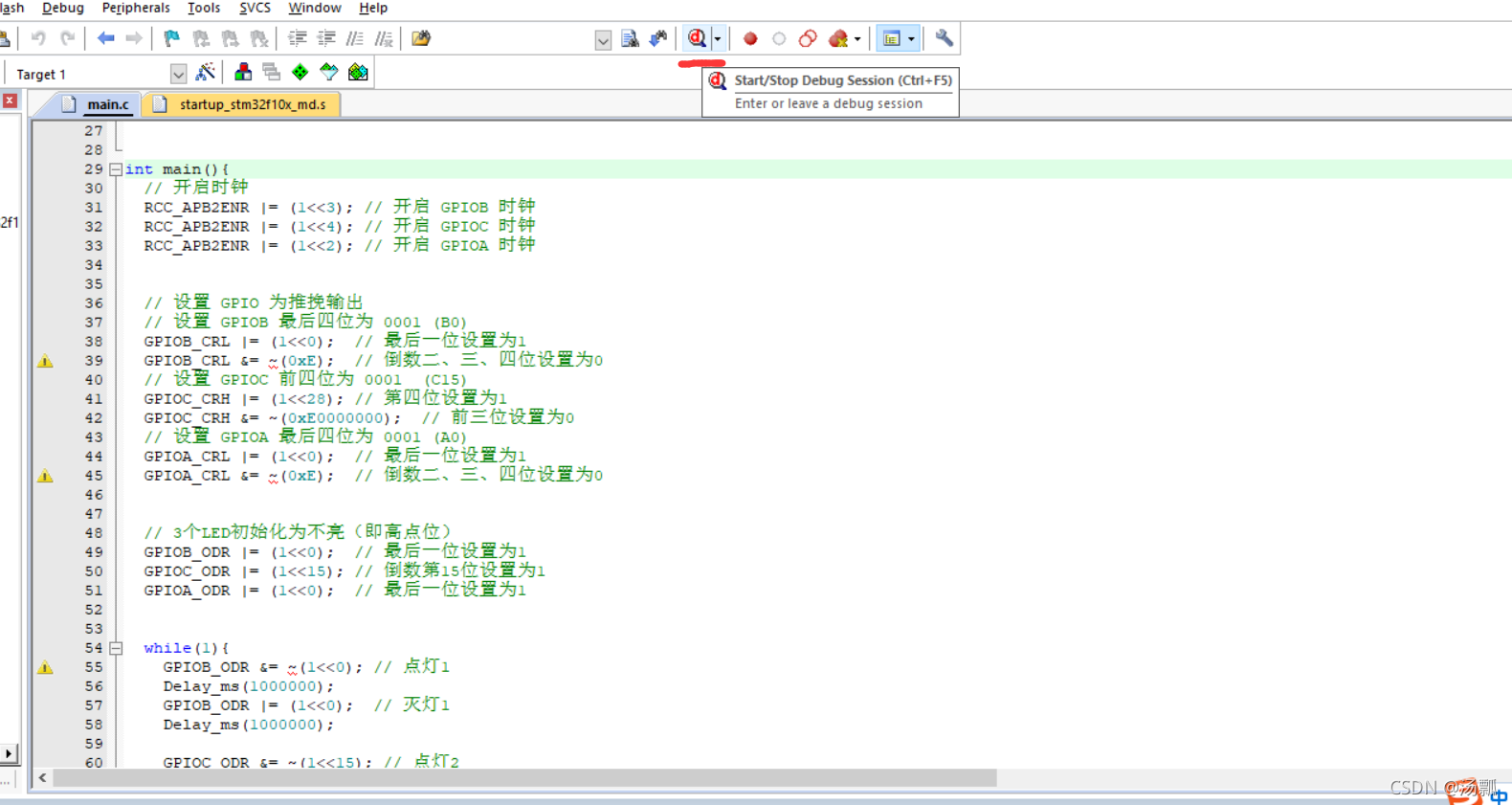Open Options for Target magic wand
Image resolution: width=1512 pixels, height=805 pixels.
coord(205,73)
